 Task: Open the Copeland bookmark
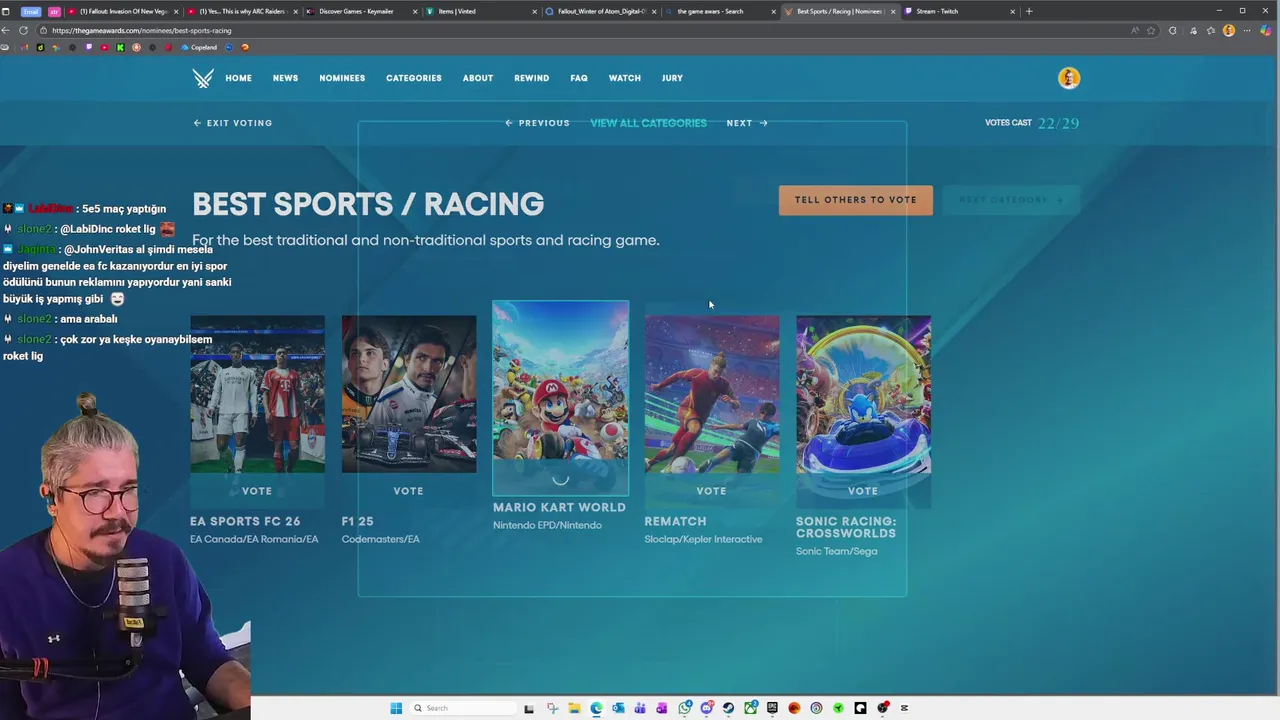pyautogui.click(x=199, y=47)
